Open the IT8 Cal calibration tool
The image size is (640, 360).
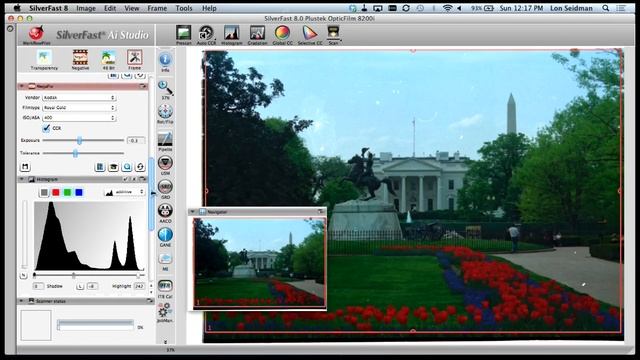tap(165, 289)
